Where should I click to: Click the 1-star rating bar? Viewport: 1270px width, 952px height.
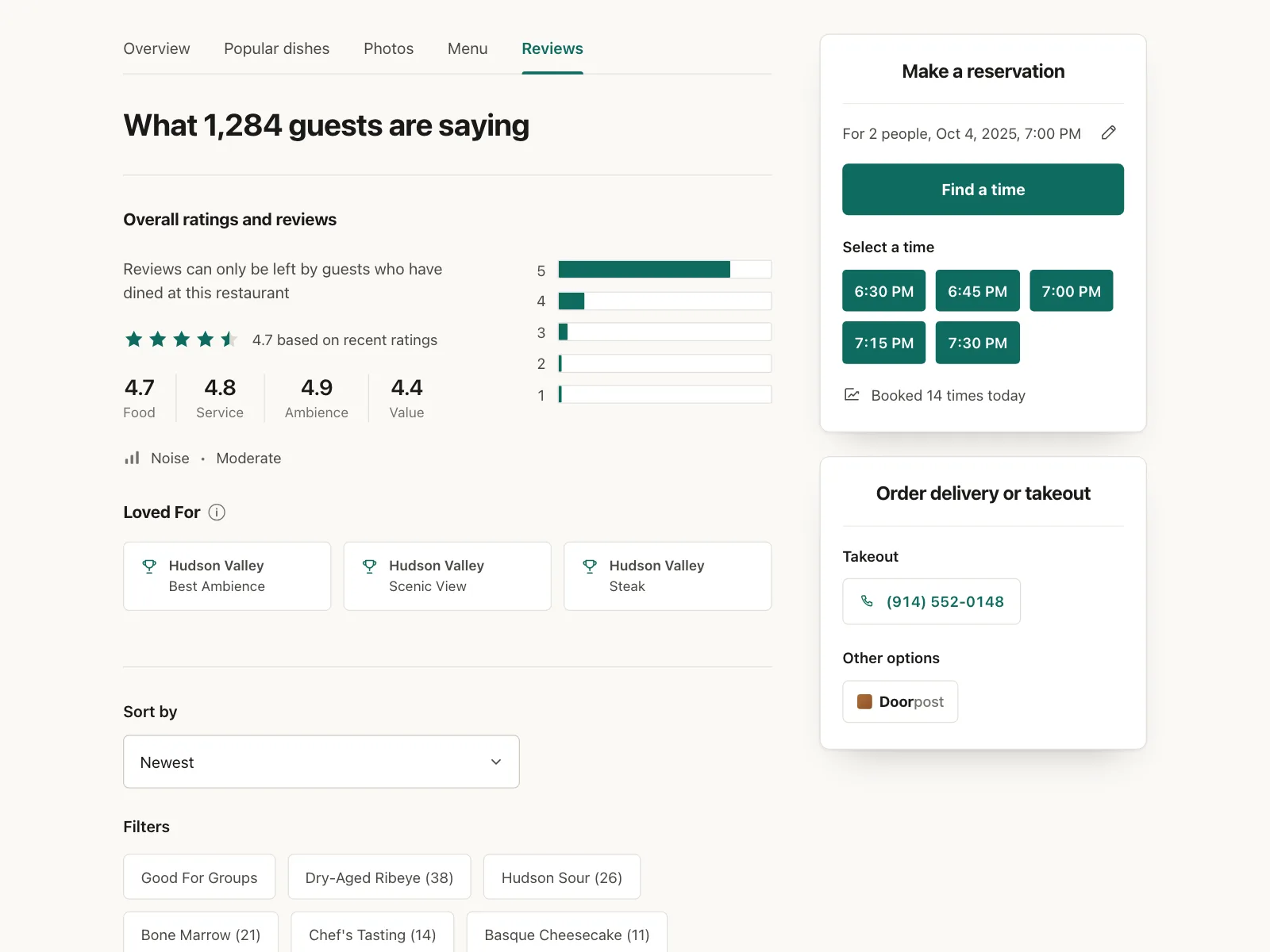pos(664,394)
